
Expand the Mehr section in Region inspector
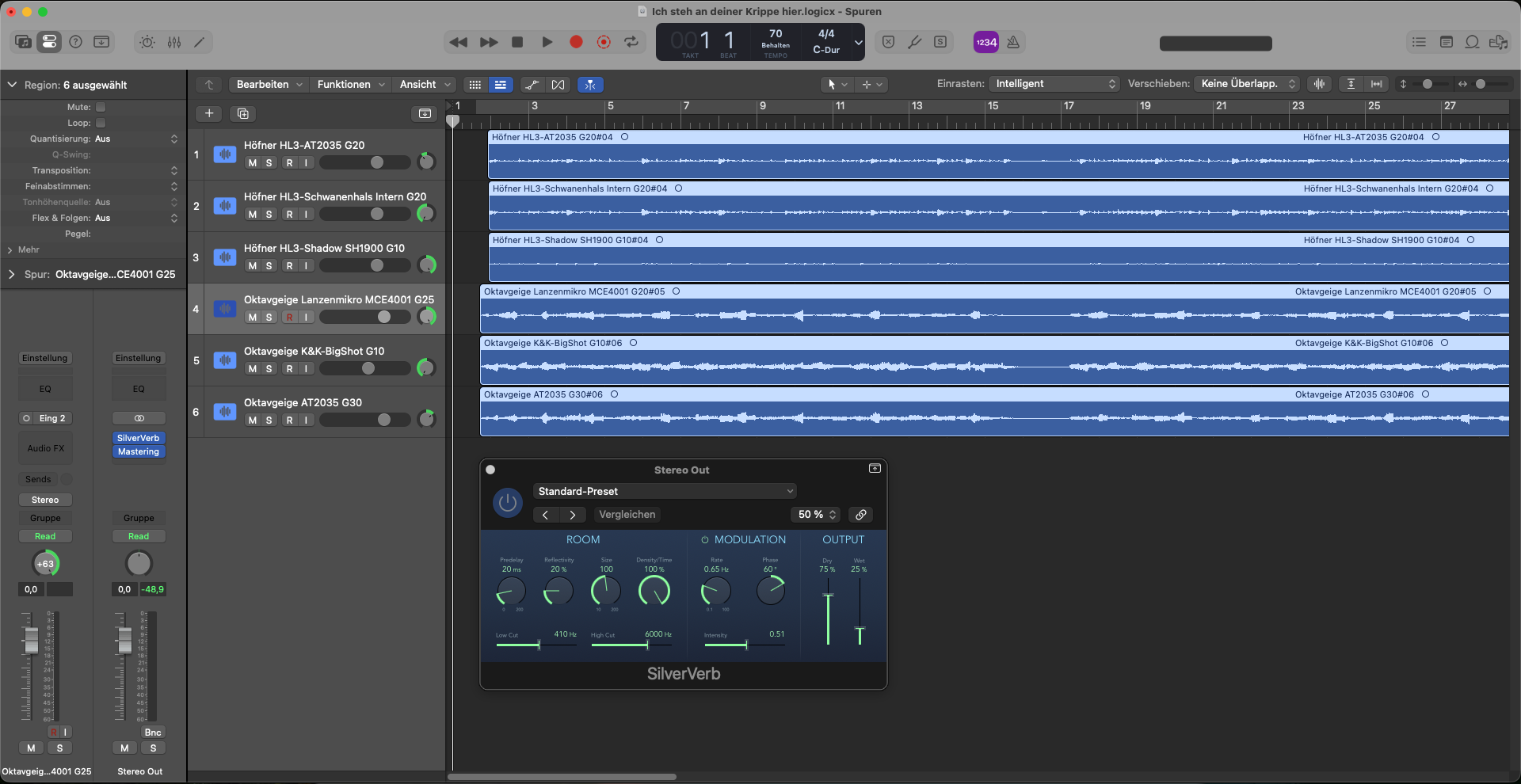pyautogui.click(x=24, y=249)
